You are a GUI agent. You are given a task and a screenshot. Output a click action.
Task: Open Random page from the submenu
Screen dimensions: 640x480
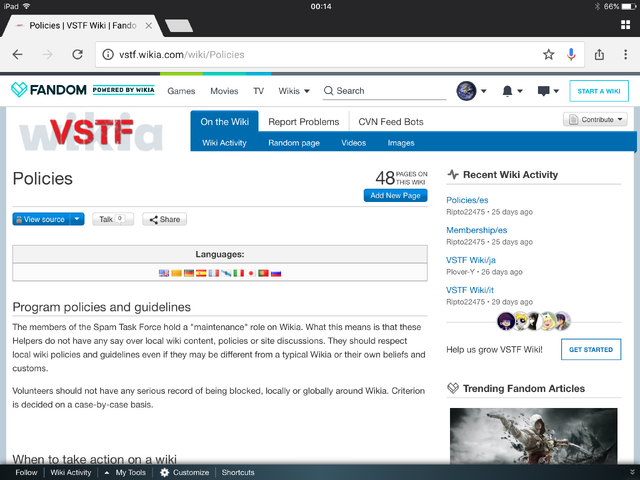point(294,143)
